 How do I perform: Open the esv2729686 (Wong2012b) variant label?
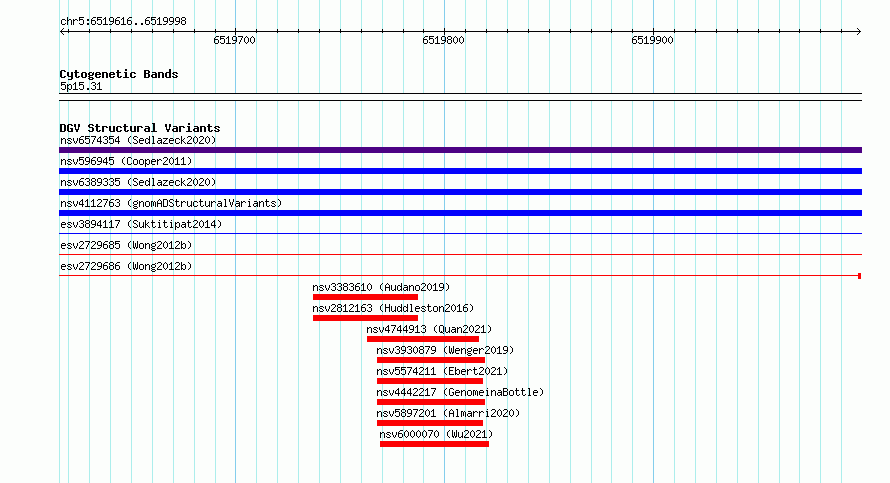(x=126, y=266)
